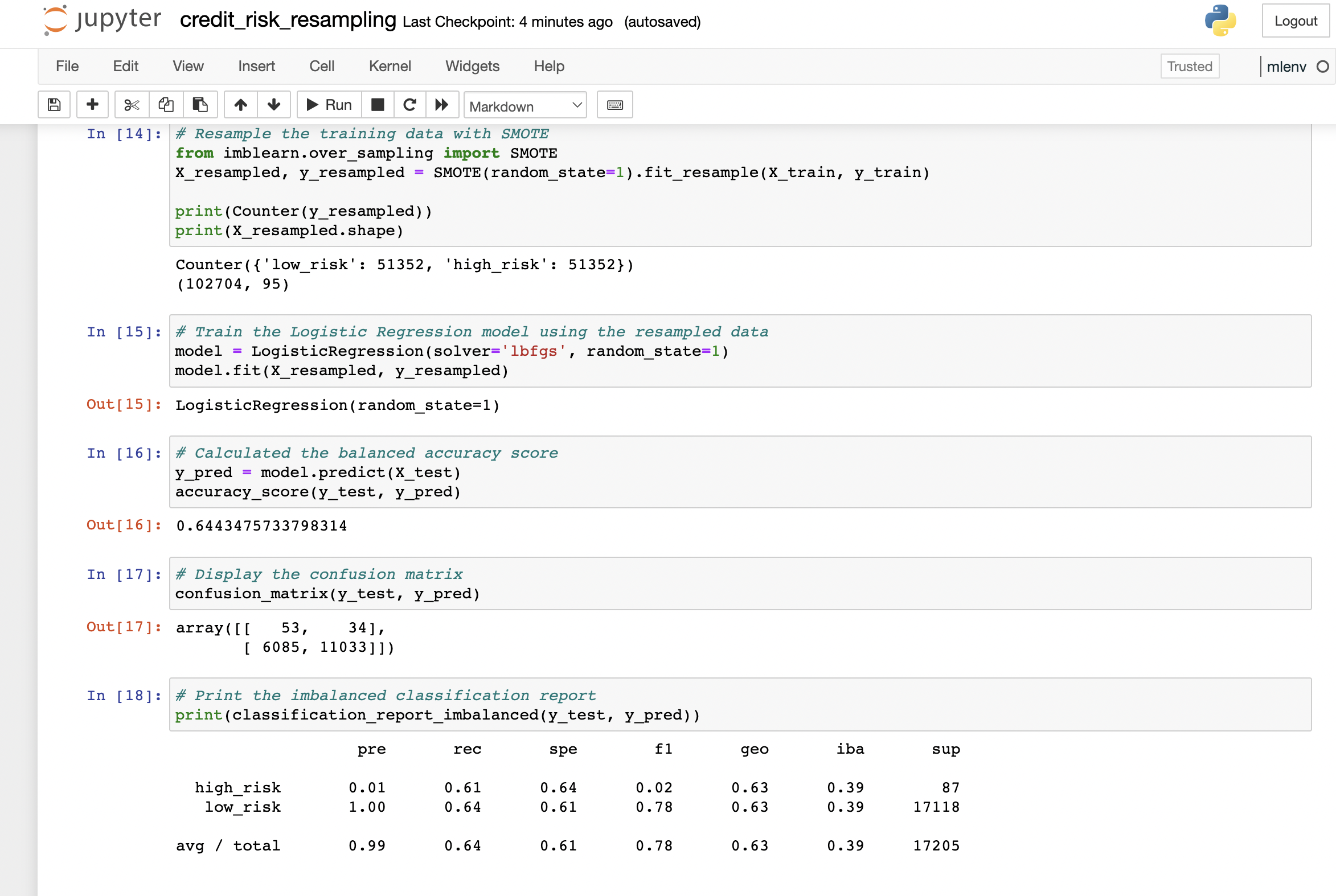This screenshot has height=896, width=1336.
Task: Click the avg / total row label
Action: (228, 846)
